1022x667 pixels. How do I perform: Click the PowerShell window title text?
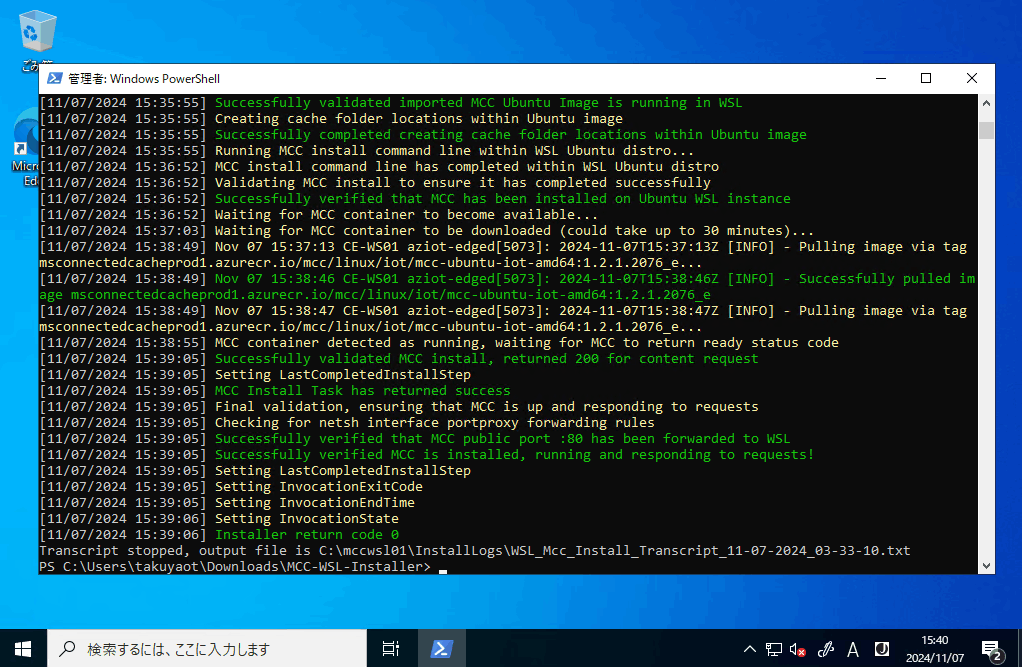click(144, 79)
